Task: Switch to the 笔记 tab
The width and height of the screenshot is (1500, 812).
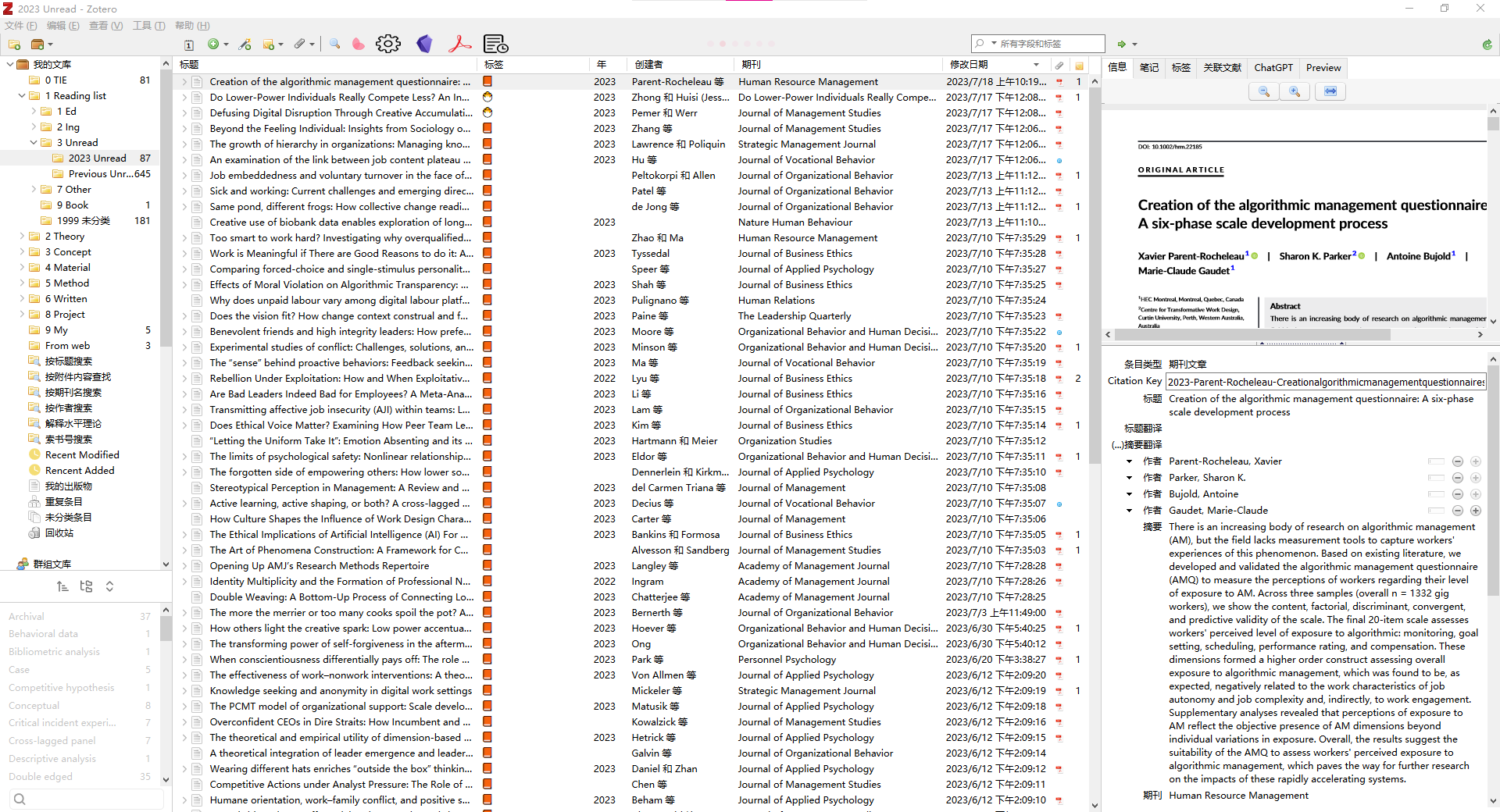Action: point(1149,68)
